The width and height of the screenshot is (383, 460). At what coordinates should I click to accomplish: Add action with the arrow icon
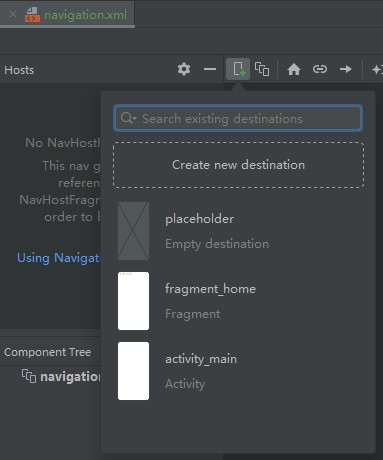coord(346,69)
